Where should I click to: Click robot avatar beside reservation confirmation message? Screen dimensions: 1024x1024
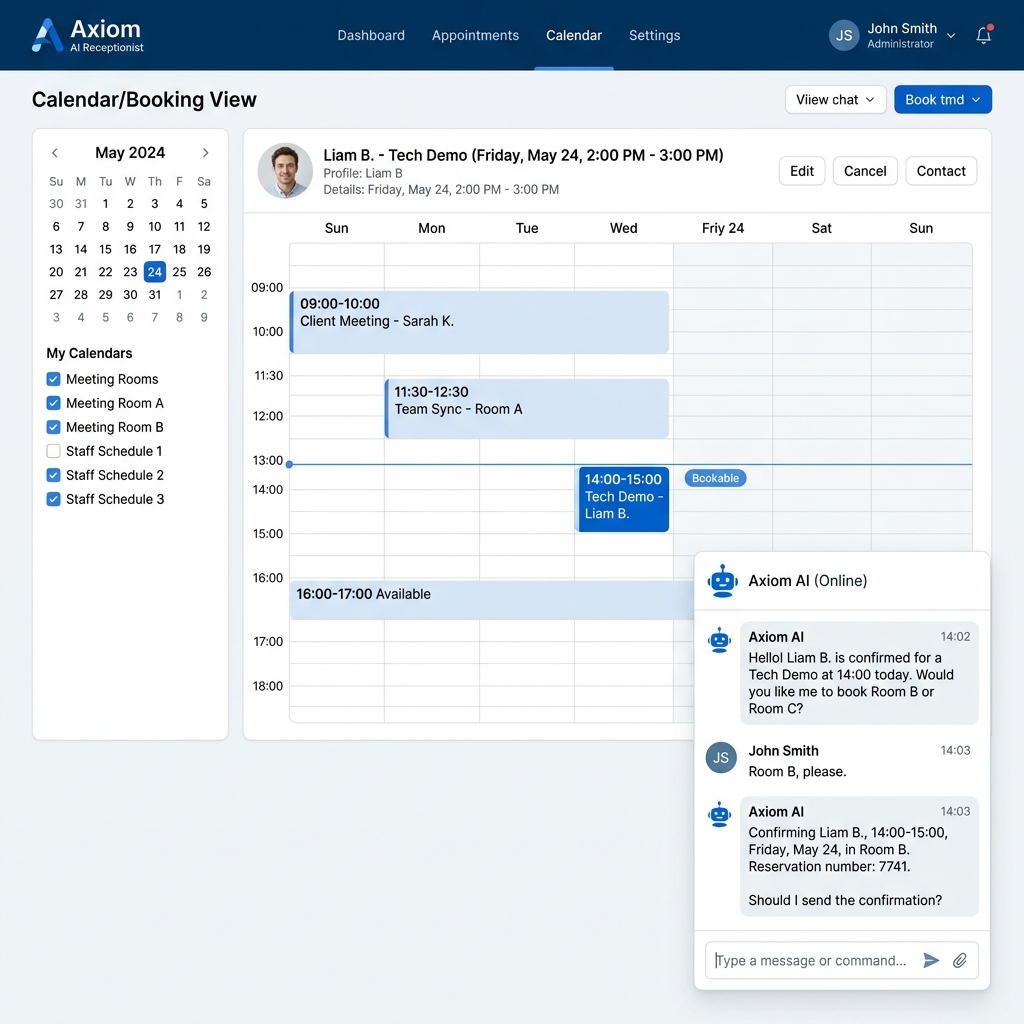[x=720, y=814]
